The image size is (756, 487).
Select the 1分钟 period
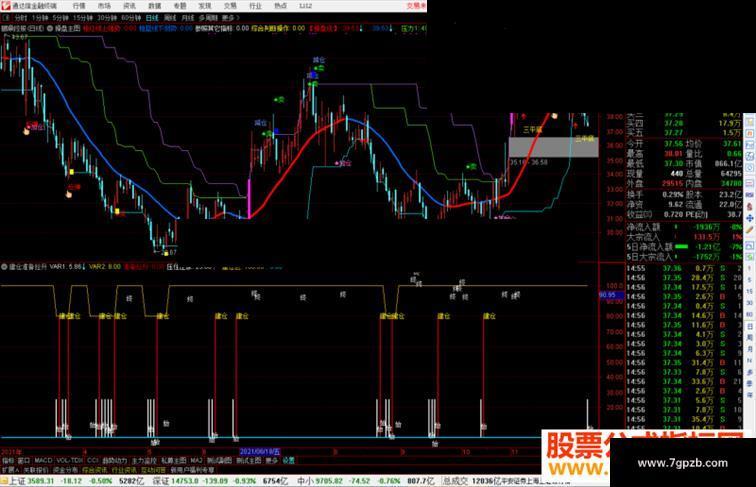[x=40, y=18]
